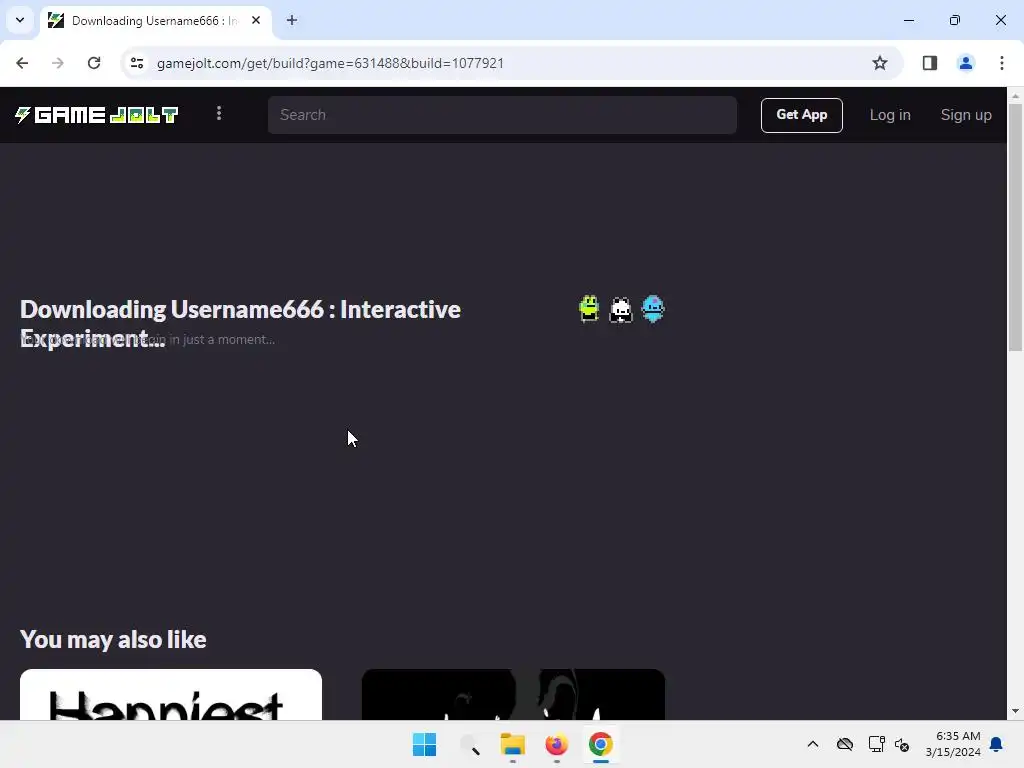Click the page vertical scrollbar thumb
The height and width of the screenshot is (768, 1024).
point(1016,227)
